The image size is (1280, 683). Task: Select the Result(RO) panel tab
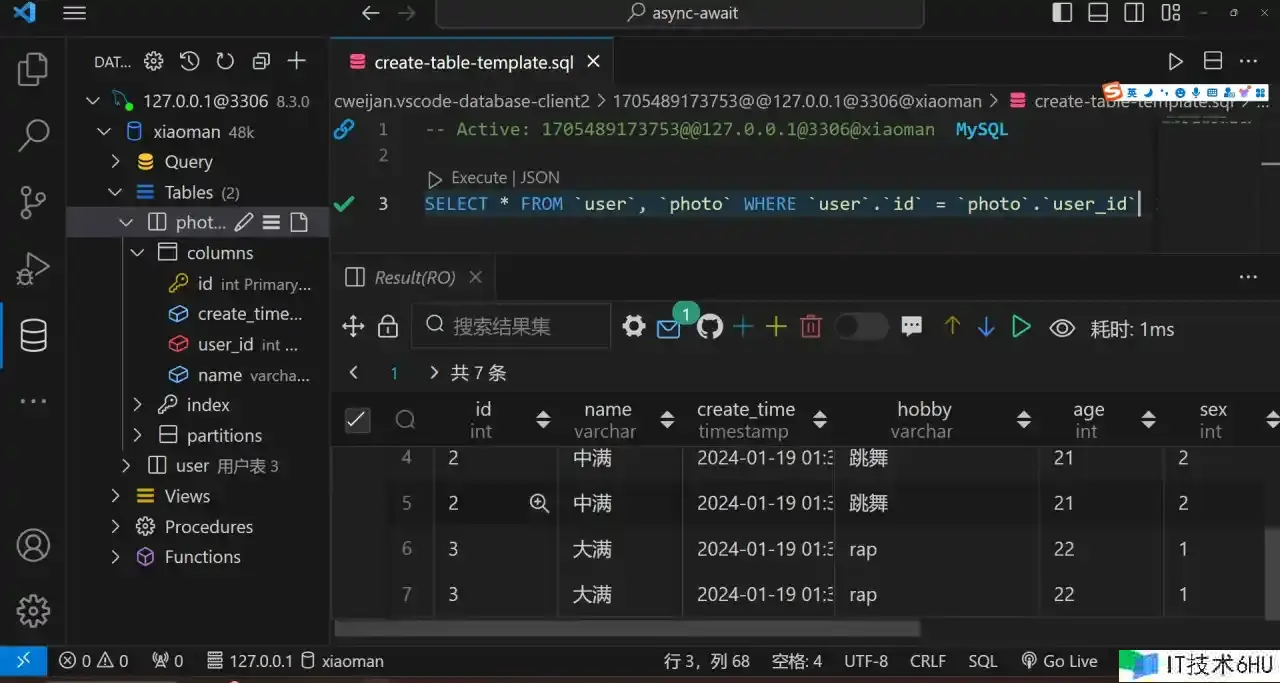[414, 278]
